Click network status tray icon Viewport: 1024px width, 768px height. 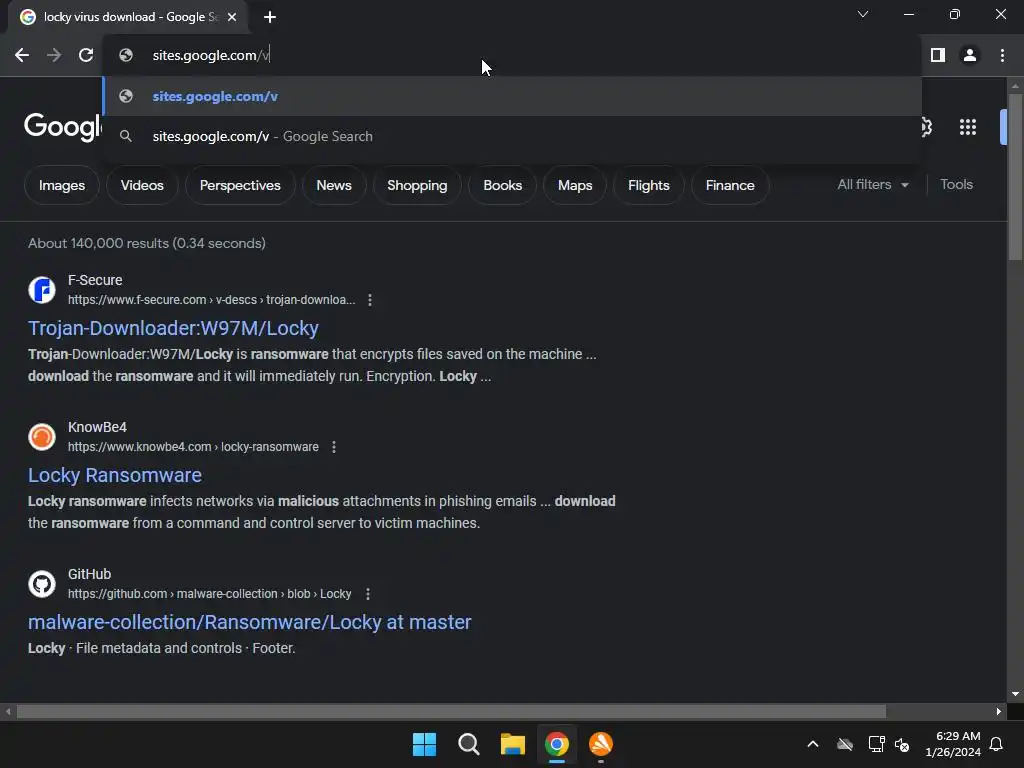click(876, 744)
